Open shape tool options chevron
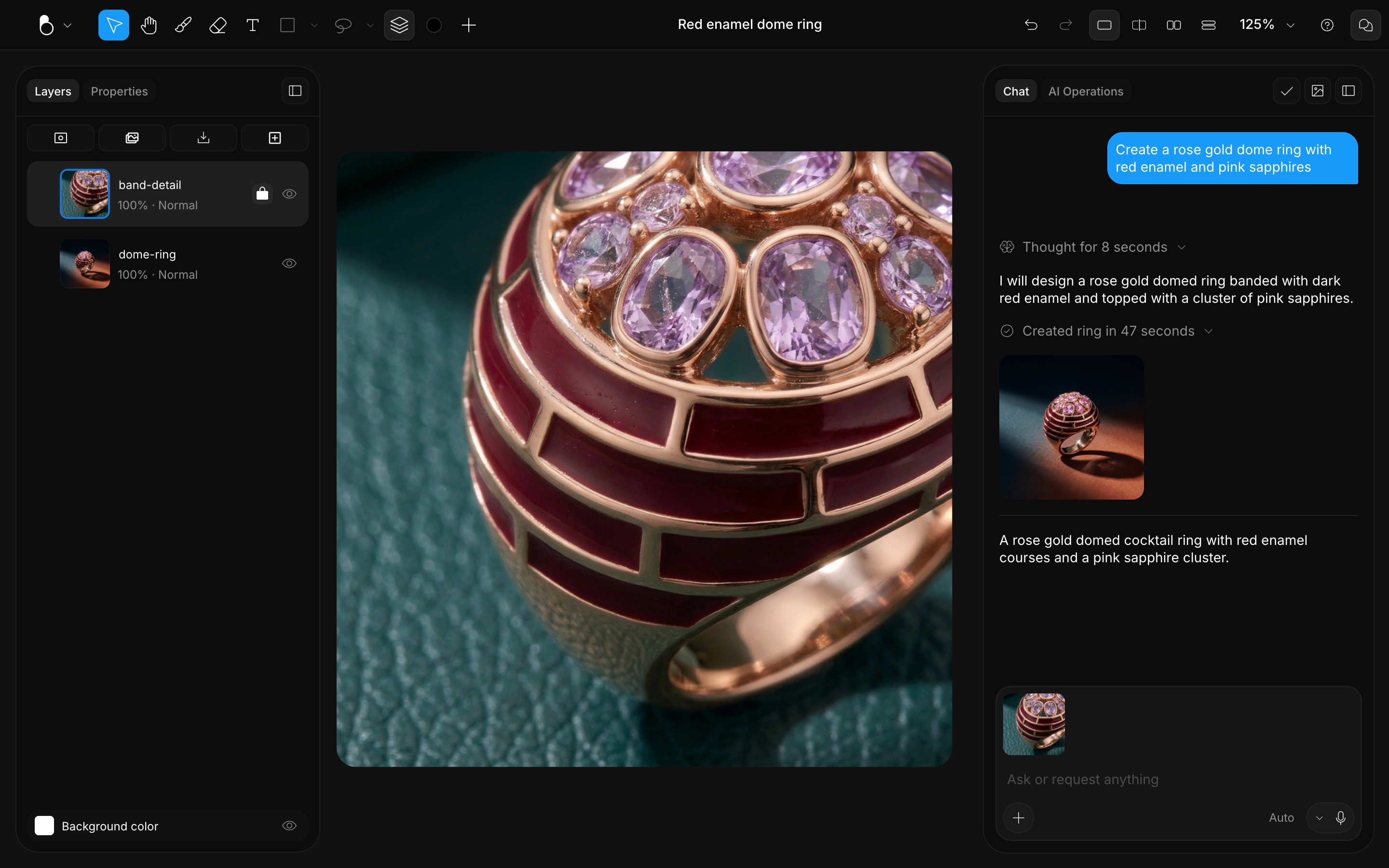The height and width of the screenshot is (868, 1389). [314, 25]
